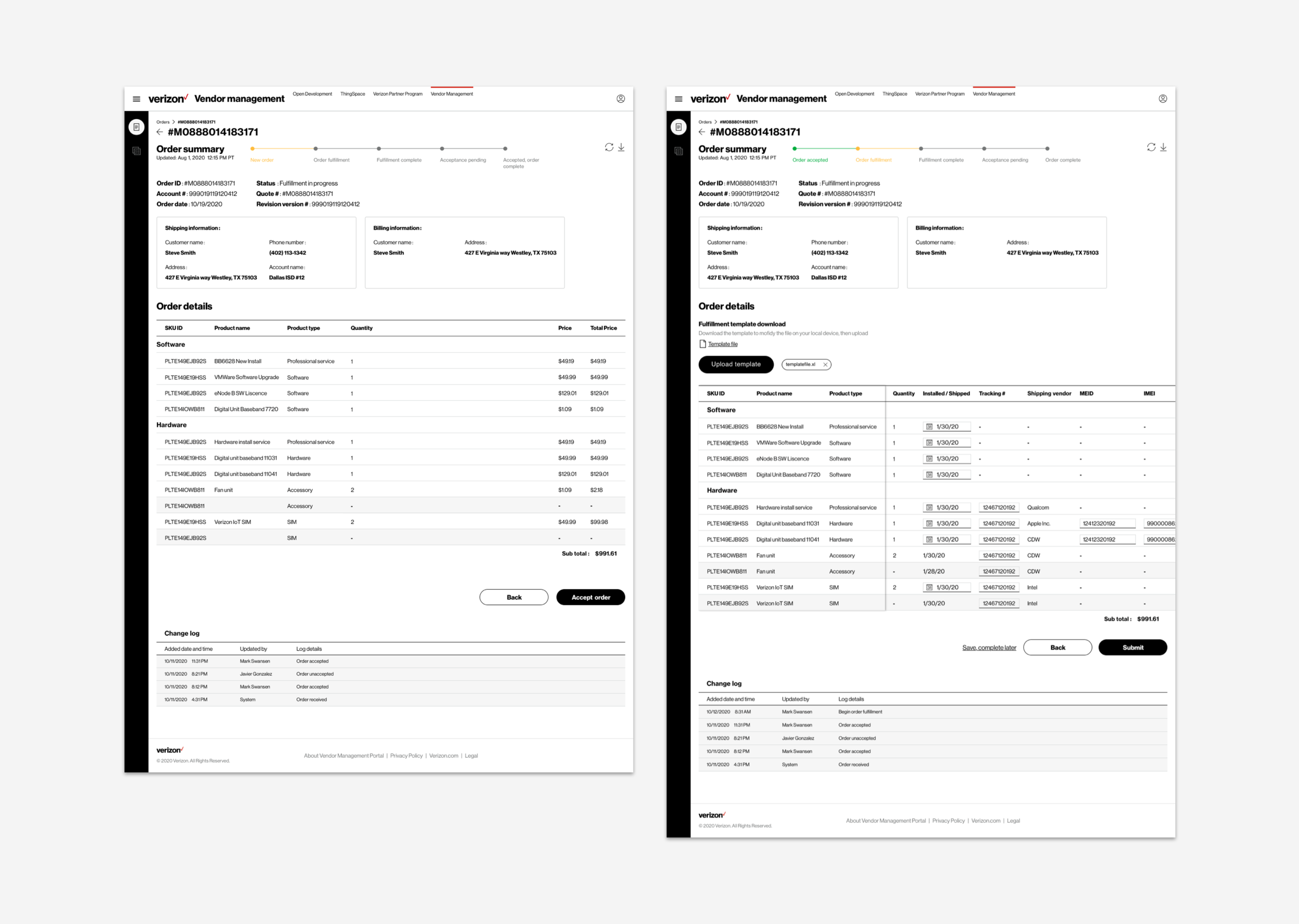
Task: Click the Order fulfillment progress step on right page
Action: click(873, 161)
